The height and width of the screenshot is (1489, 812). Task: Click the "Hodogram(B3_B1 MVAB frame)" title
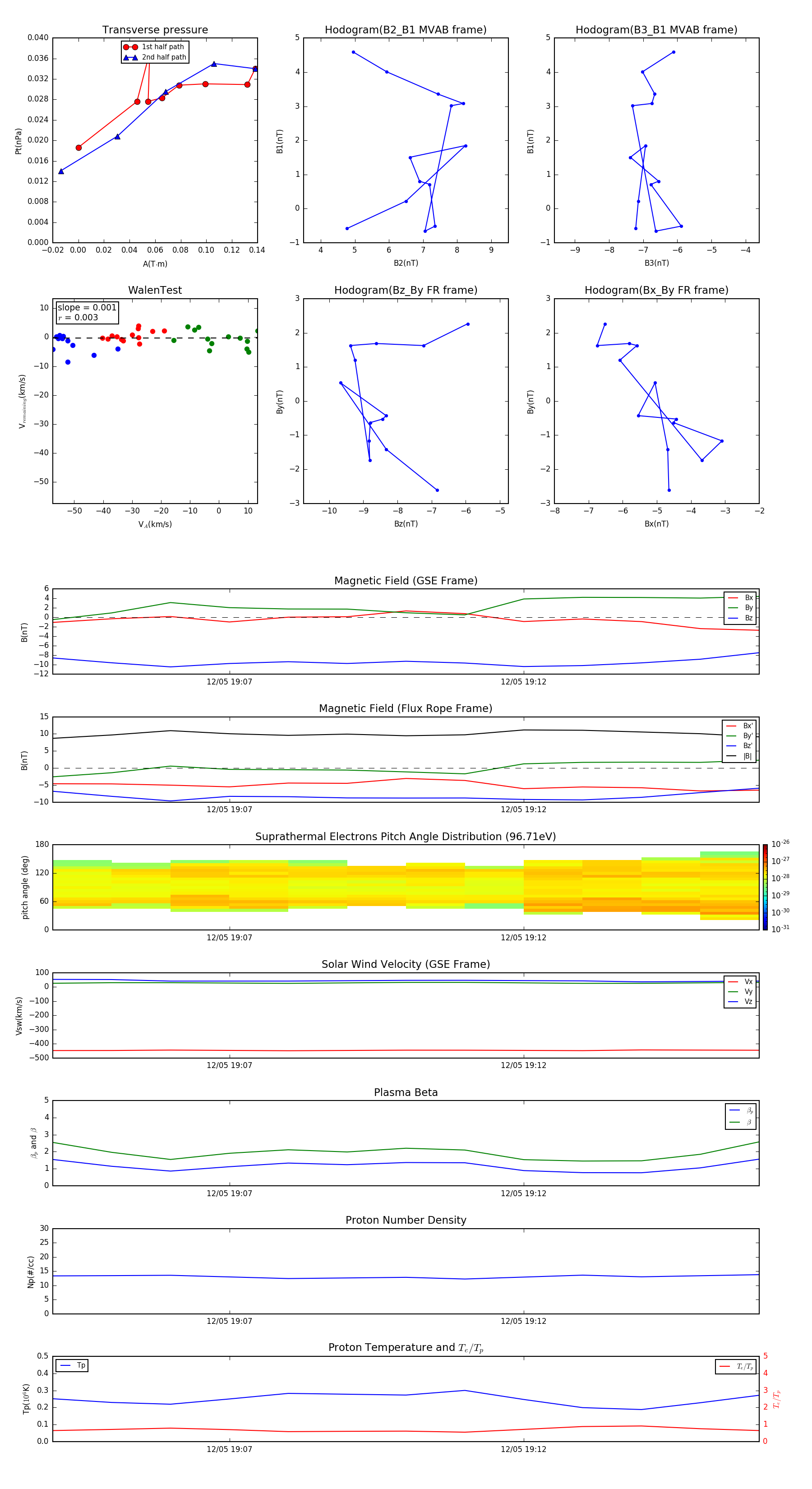(656, 30)
